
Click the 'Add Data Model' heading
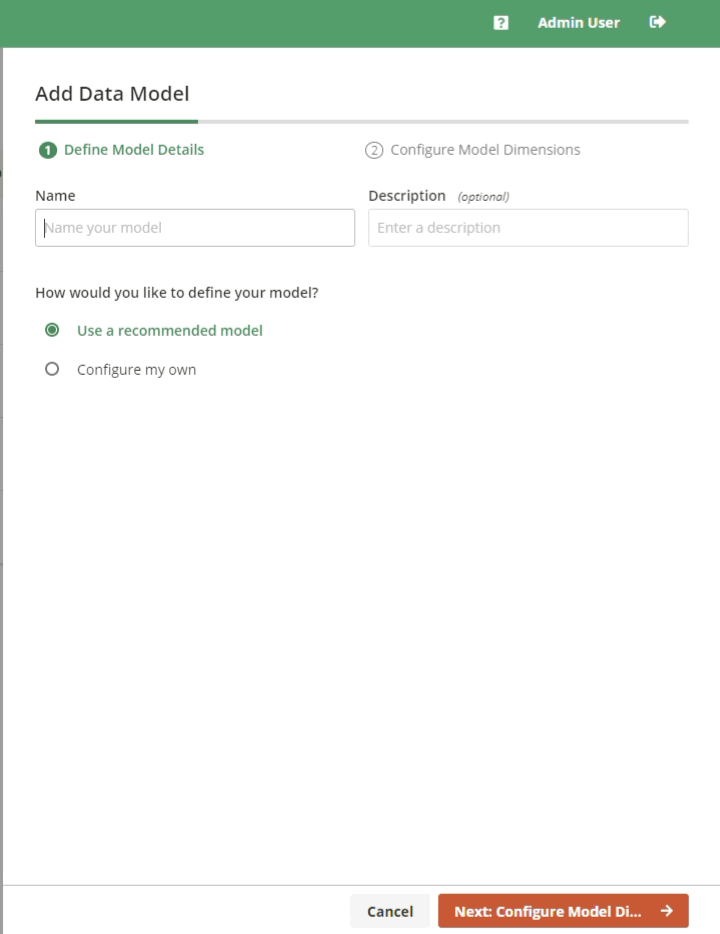pos(112,94)
